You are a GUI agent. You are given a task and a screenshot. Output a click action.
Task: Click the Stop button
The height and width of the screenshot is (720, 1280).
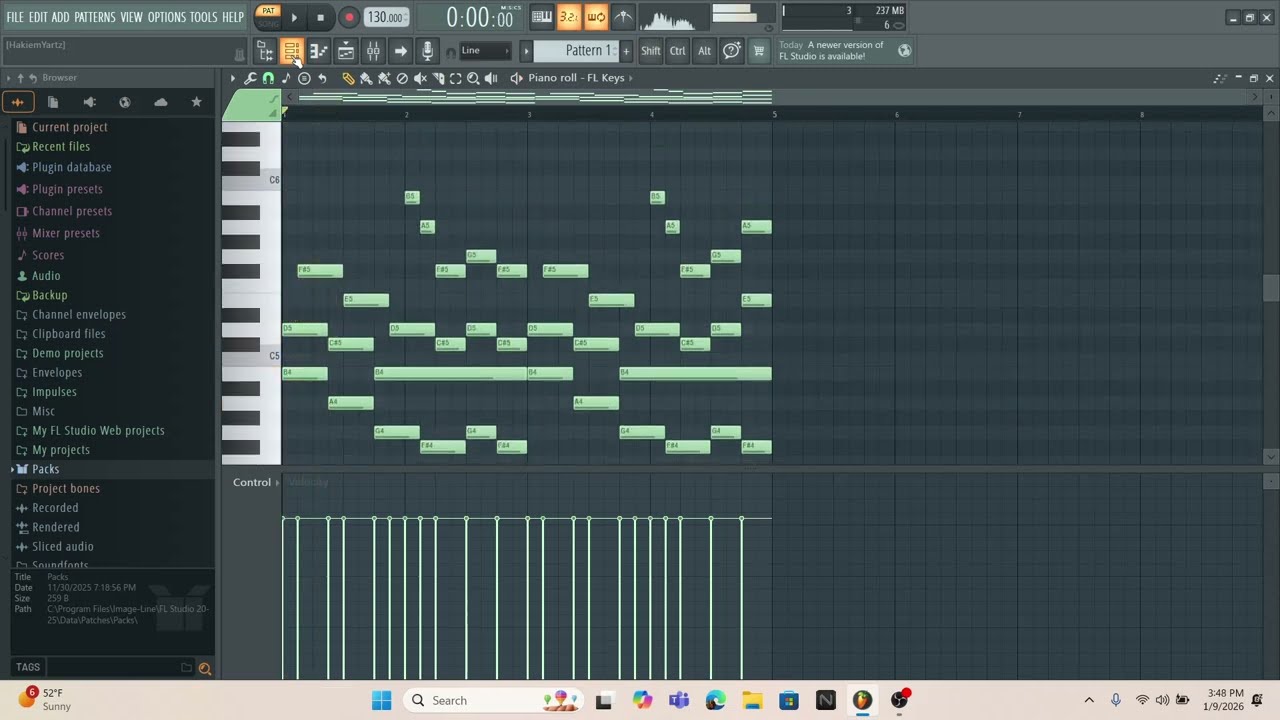tap(320, 17)
